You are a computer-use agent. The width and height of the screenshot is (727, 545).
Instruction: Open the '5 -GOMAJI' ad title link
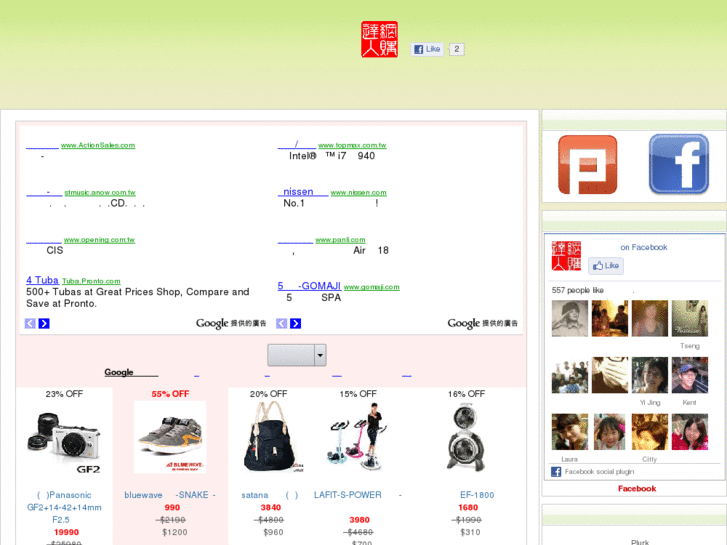pyautogui.click(x=309, y=286)
